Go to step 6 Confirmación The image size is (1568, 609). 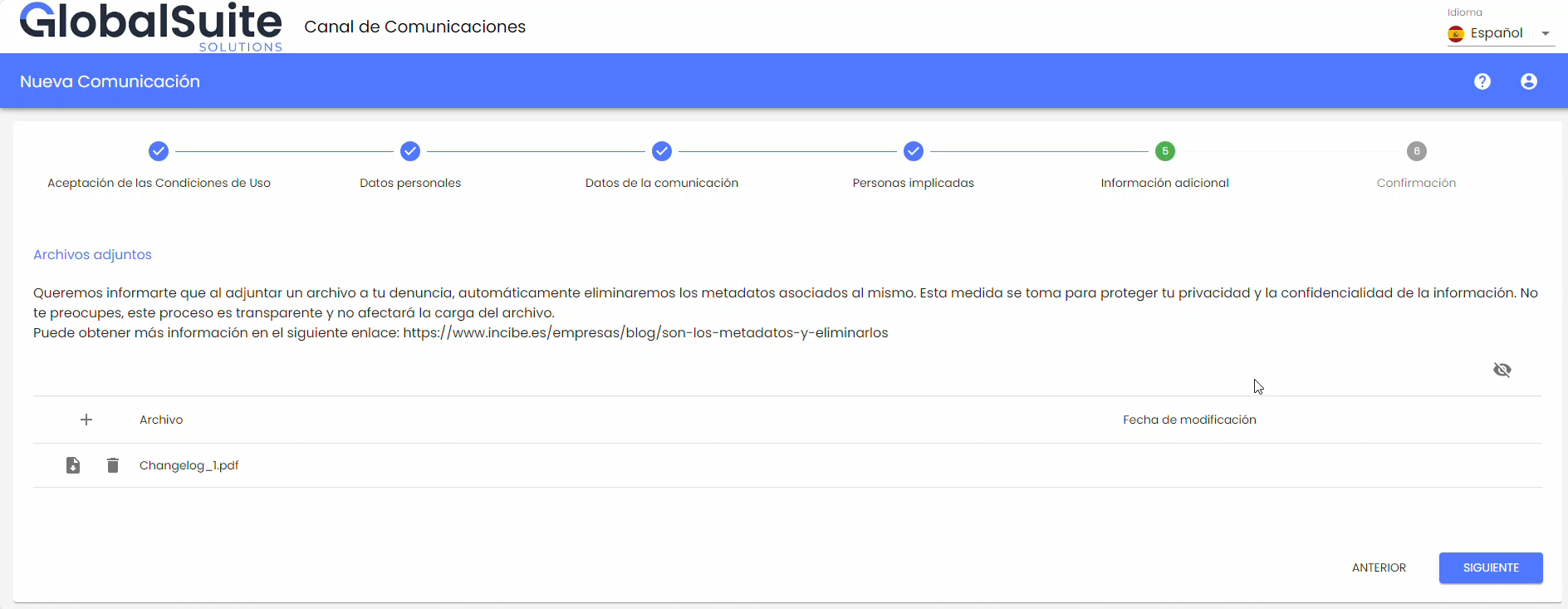coord(1417,151)
